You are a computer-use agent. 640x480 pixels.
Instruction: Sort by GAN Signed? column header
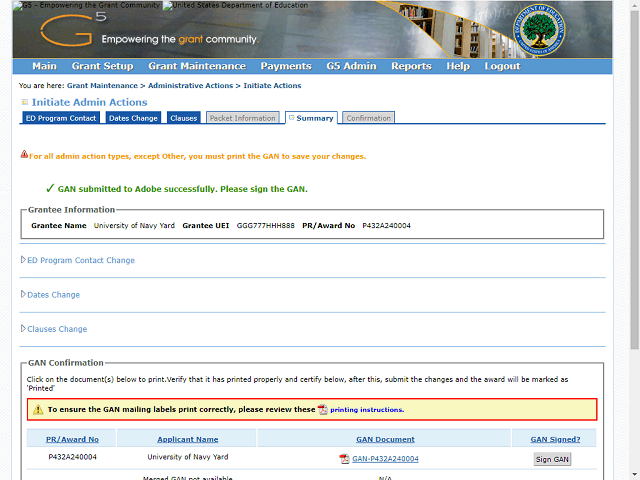[x=555, y=439]
